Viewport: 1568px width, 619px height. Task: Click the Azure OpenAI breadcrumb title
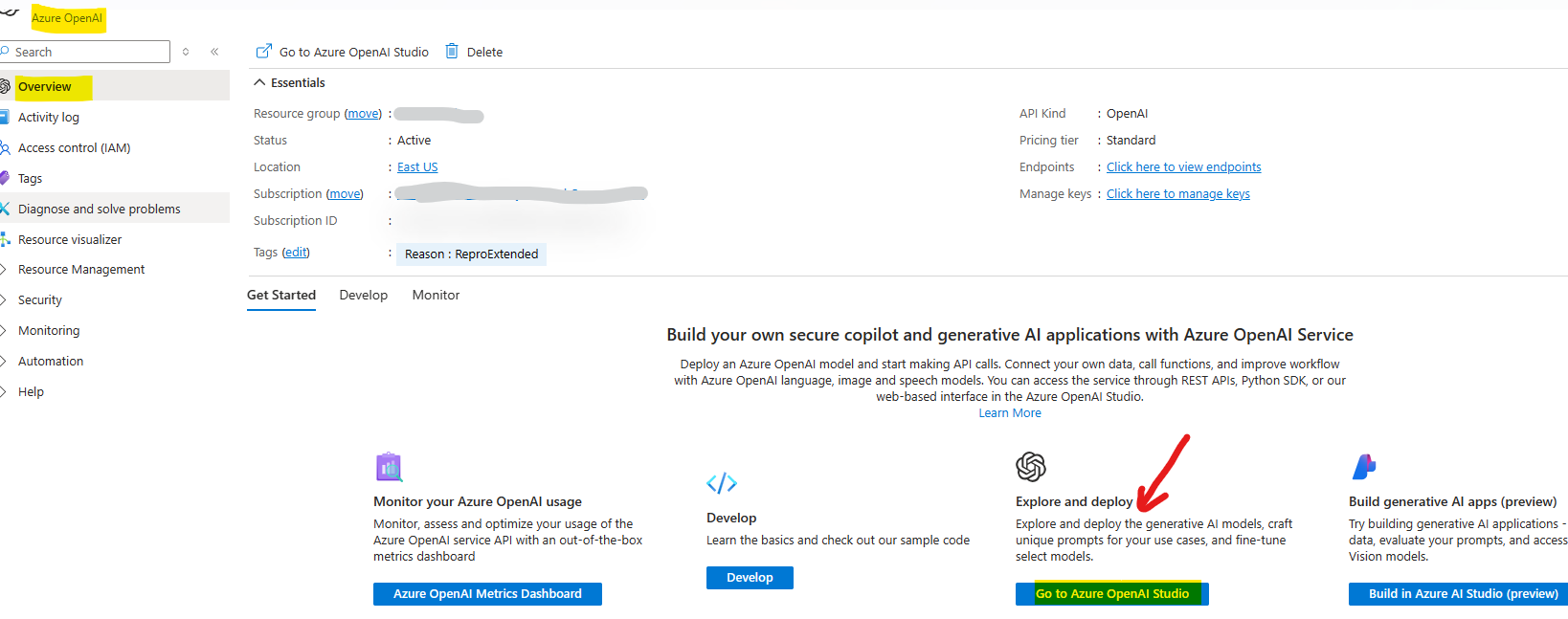tap(67, 18)
